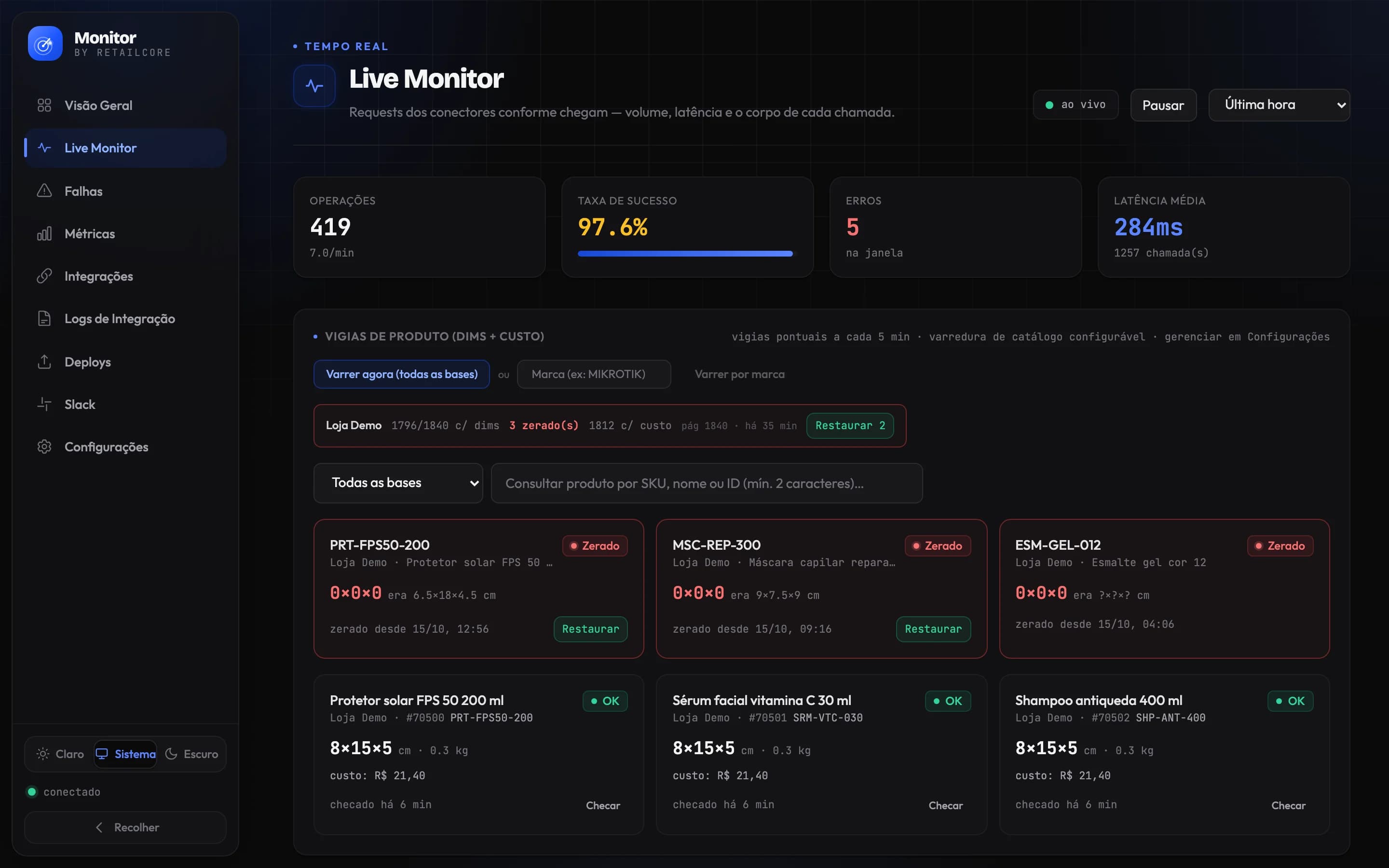Click the Live Monitor pulse icon in sidebar
1389x868 pixels.
44,148
